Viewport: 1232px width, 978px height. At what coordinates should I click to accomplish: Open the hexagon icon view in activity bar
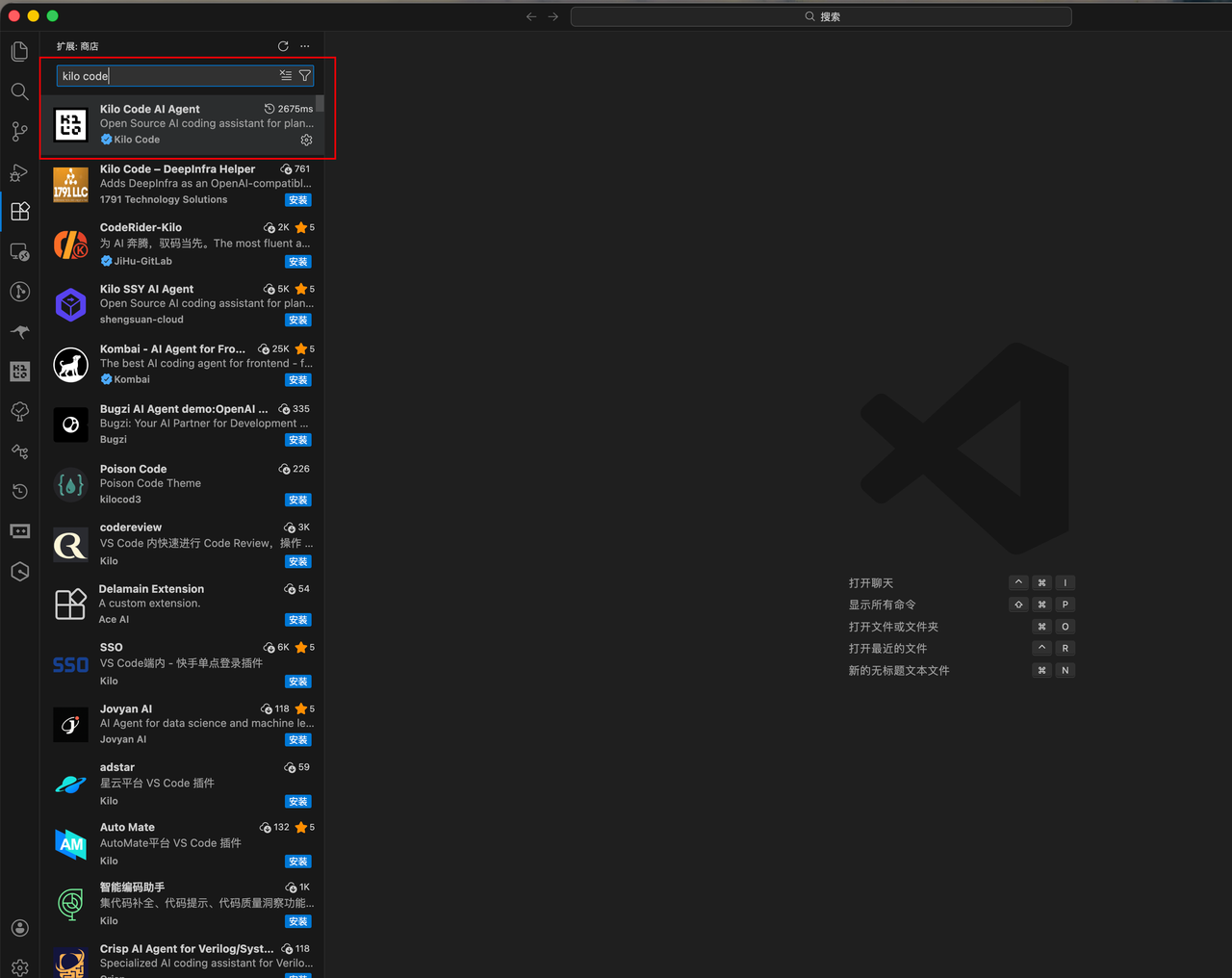pos(19,572)
